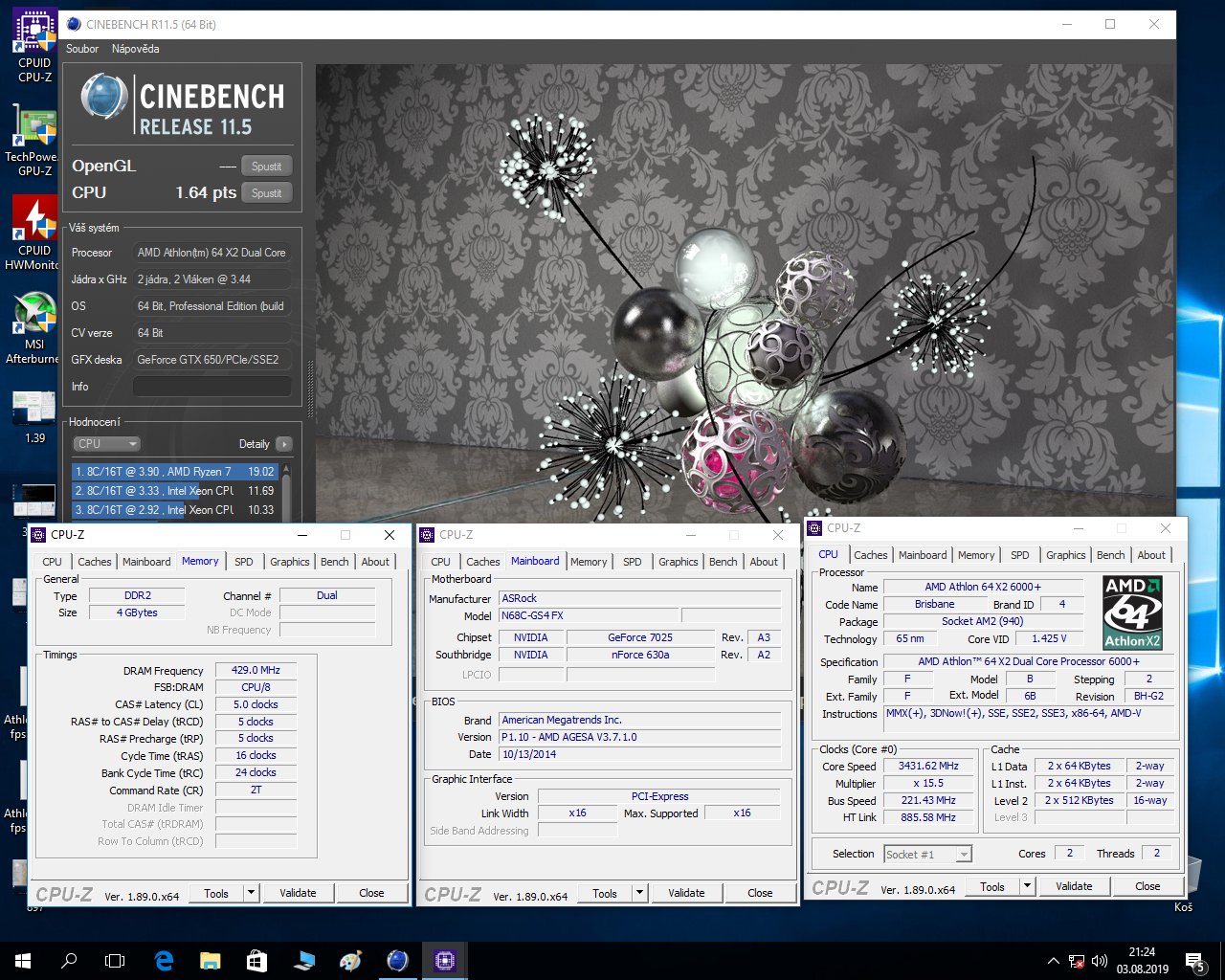Open the network status tray icon
Image resolution: width=1225 pixels, height=980 pixels.
(x=1077, y=961)
